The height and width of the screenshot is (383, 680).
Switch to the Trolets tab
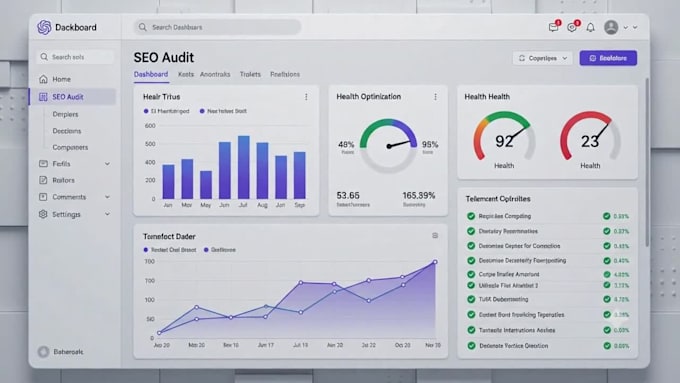[250, 75]
